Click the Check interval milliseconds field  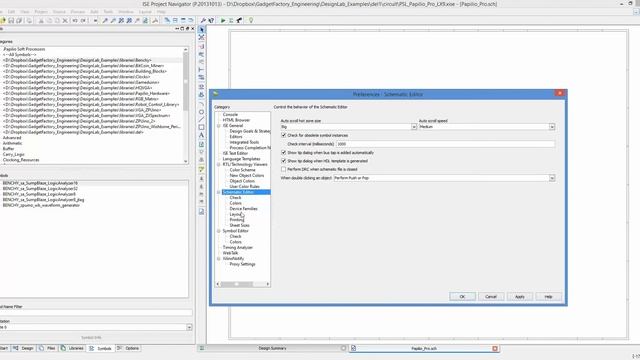click(445, 144)
